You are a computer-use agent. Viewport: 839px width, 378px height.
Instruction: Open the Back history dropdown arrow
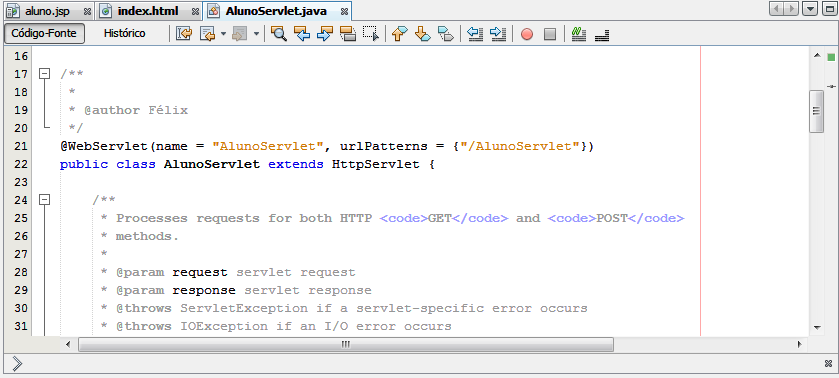point(223,34)
